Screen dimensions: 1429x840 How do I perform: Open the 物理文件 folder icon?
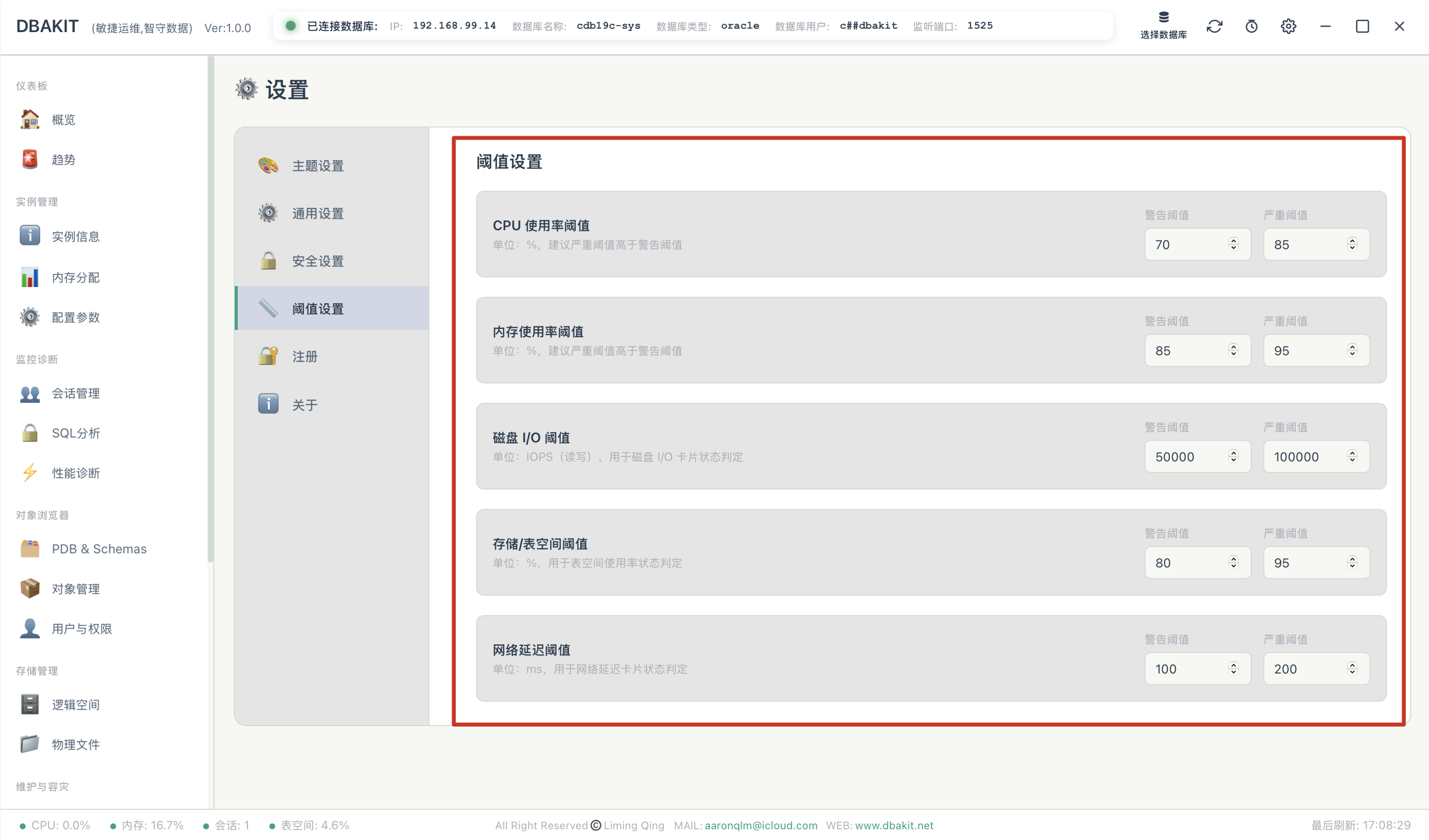[x=30, y=744]
